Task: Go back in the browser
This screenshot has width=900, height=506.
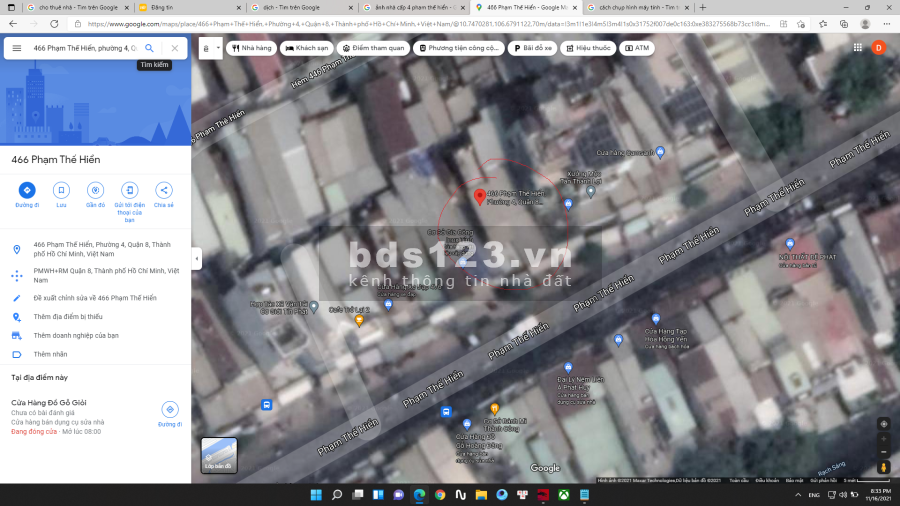Action: pyautogui.click(x=13, y=24)
